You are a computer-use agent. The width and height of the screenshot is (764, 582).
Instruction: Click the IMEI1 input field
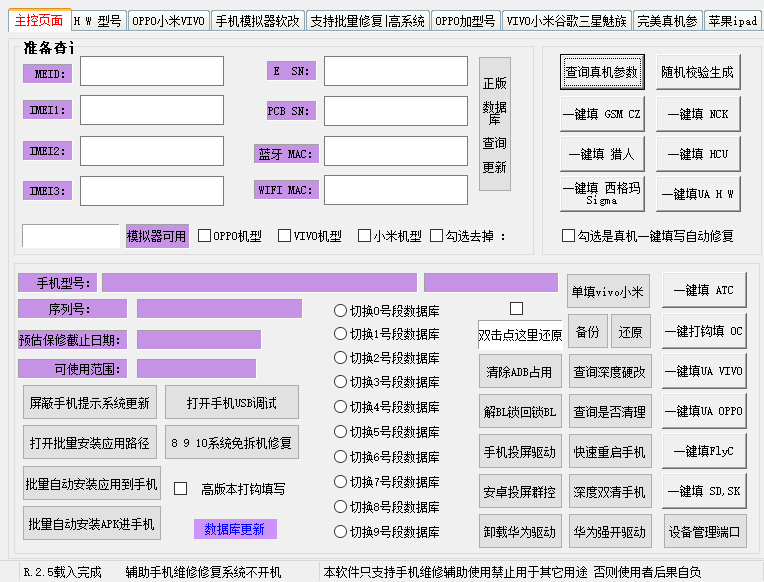152,110
